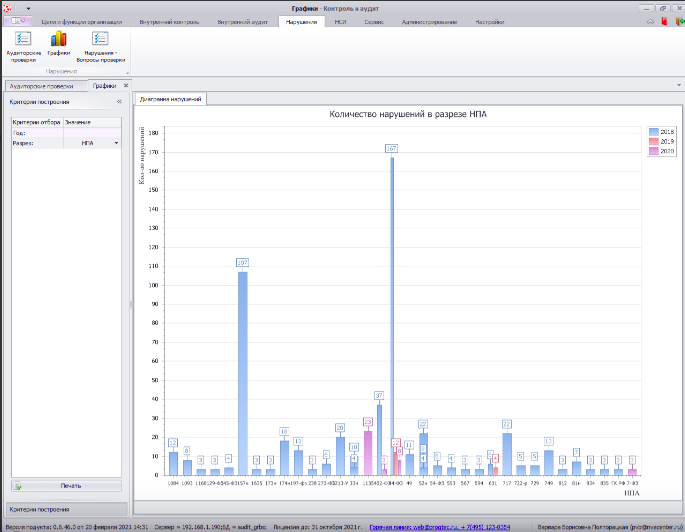Viewport: 685px width, 532px height.
Task: Toggle the 2018 series legend marker
Action: click(x=654, y=131)
